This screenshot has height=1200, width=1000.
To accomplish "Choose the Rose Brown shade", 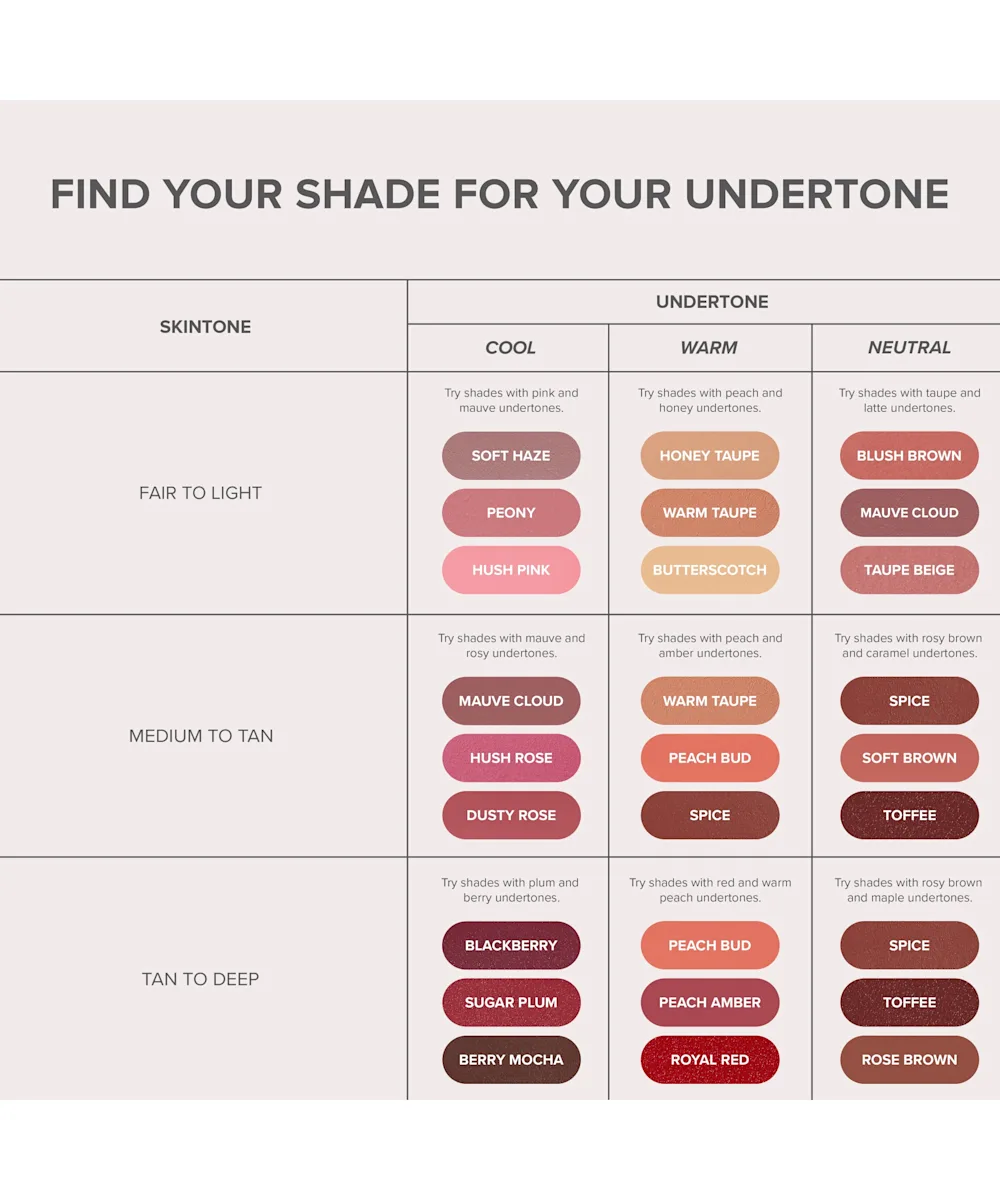I will point(909,1059).
